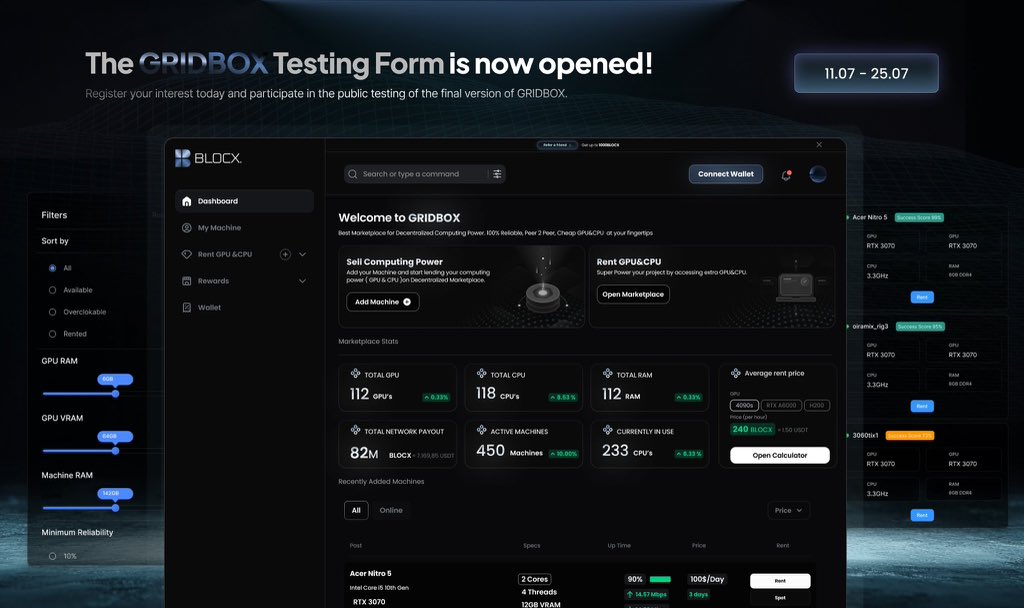This screenshot has width=1024, height=608.
Task: Click the Dashboard home icon
Action: (x=186, y=201)
